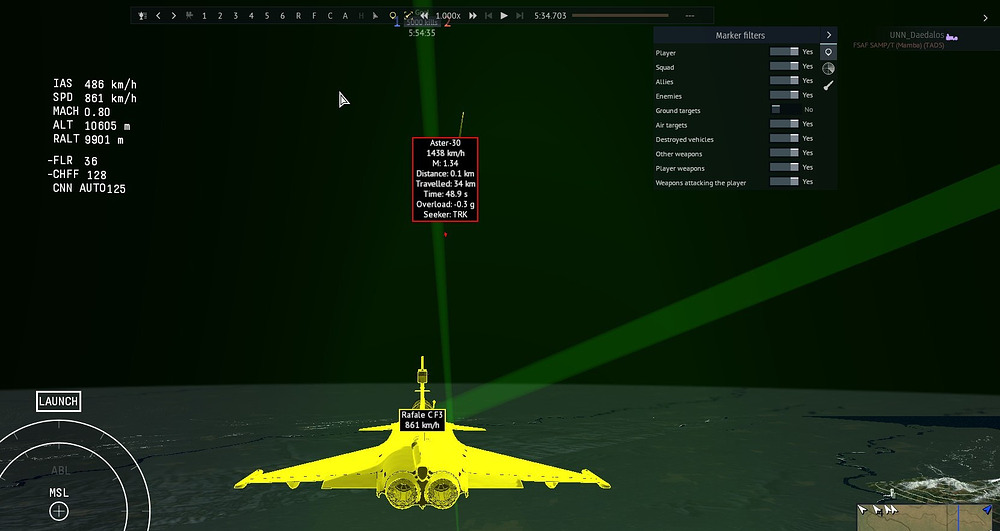Click the Marker filters panel title
Image resolution: width=1000 pixels, height=531 pixels.
pos(740,36)
